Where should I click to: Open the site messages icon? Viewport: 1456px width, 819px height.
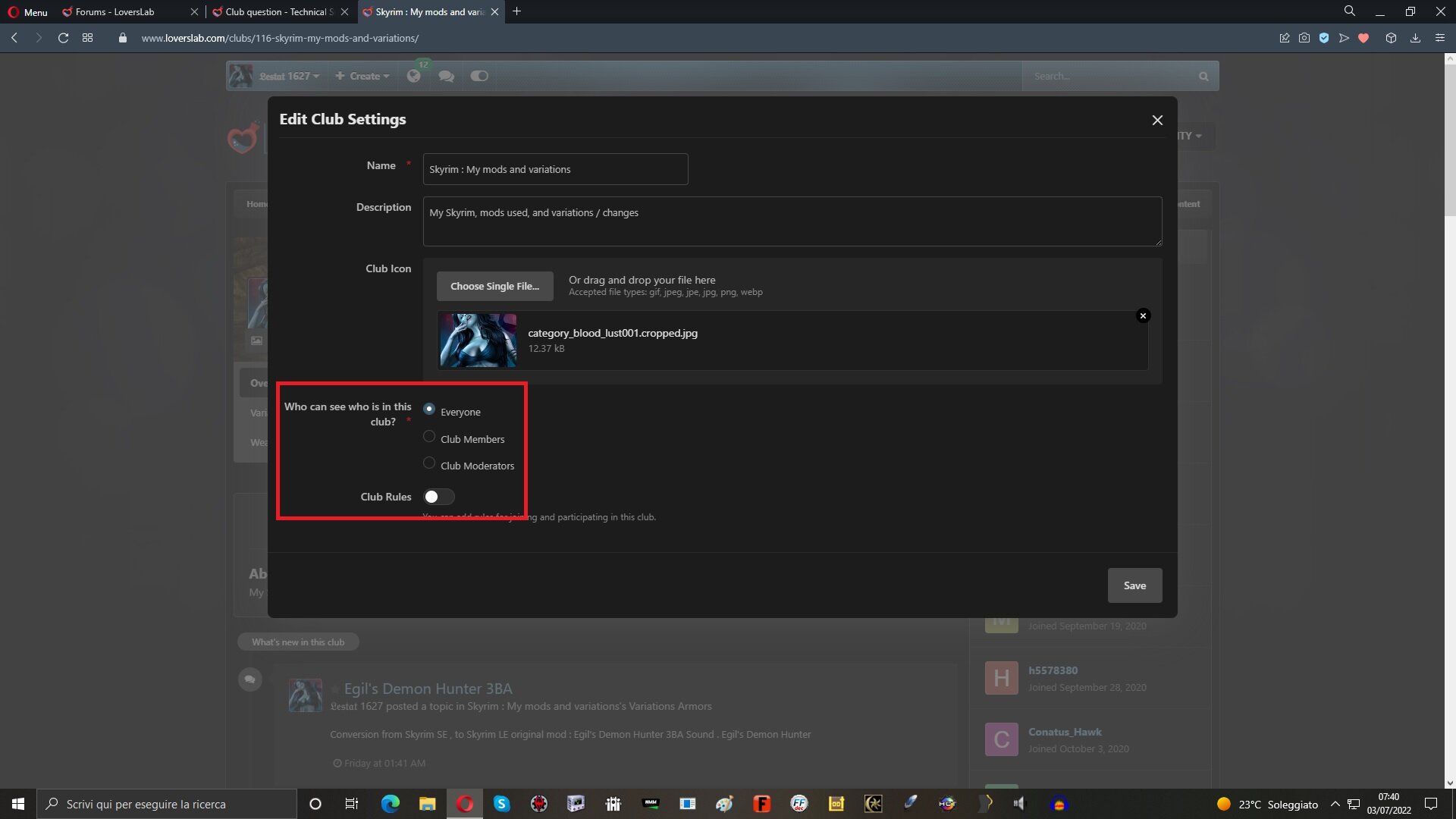[447, 76]
